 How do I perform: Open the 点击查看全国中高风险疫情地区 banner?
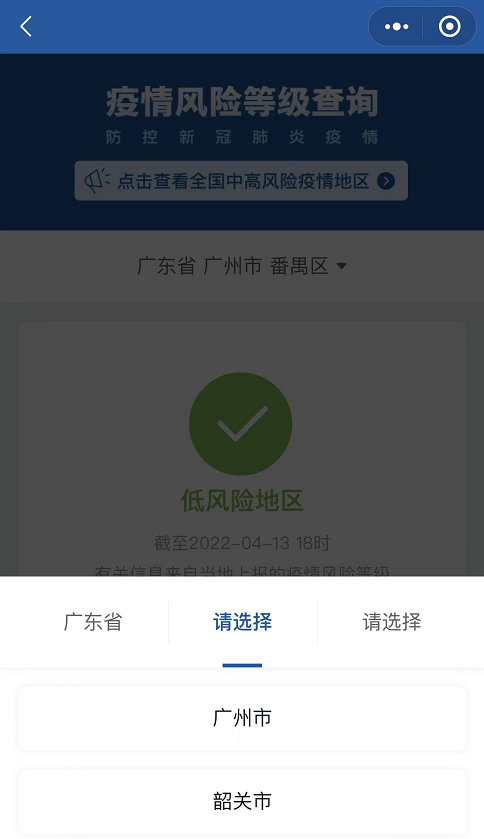click(241, 181)
